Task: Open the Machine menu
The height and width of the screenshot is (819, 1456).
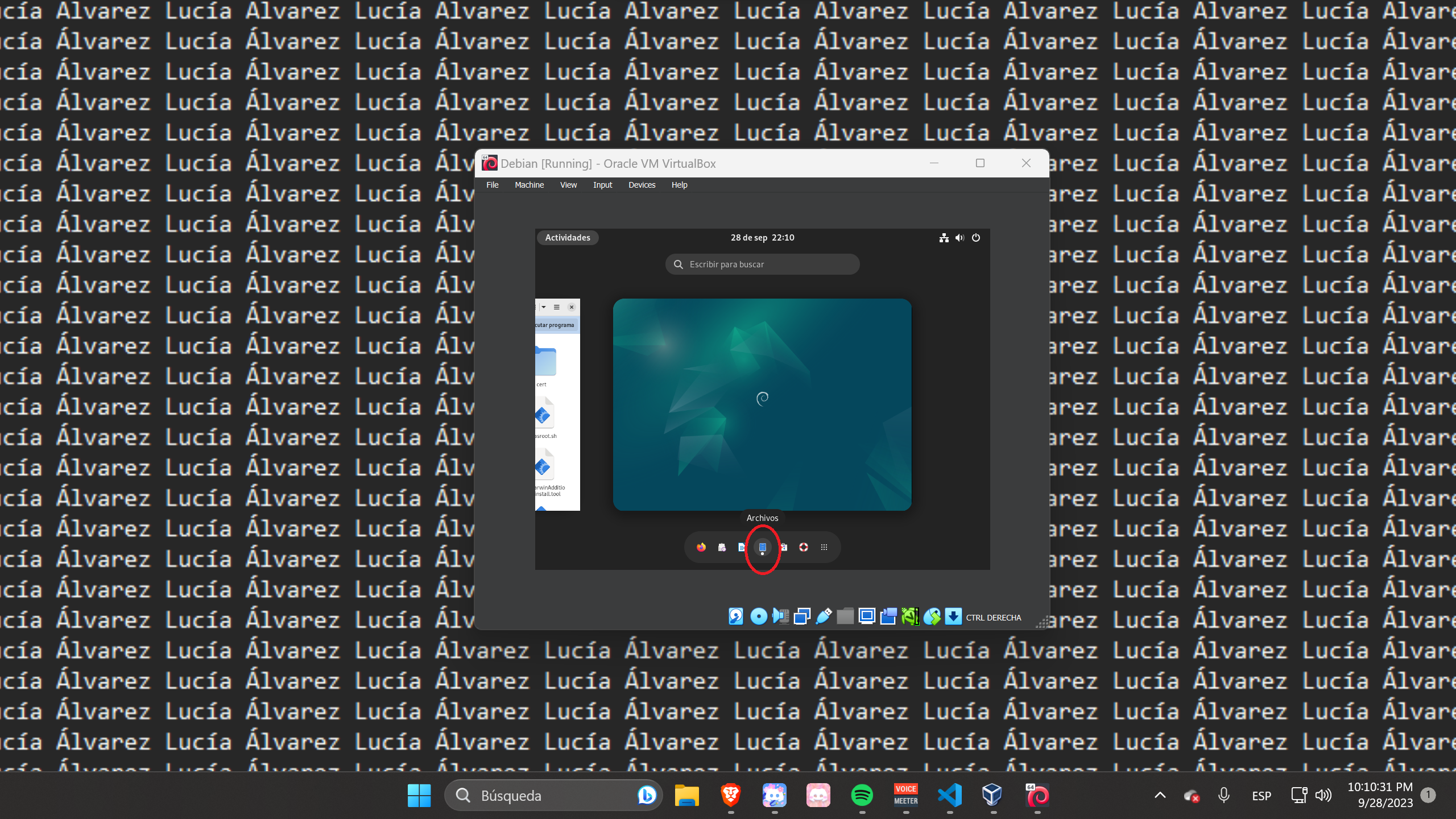Action: pyautogui.click(x=529, y=185)
